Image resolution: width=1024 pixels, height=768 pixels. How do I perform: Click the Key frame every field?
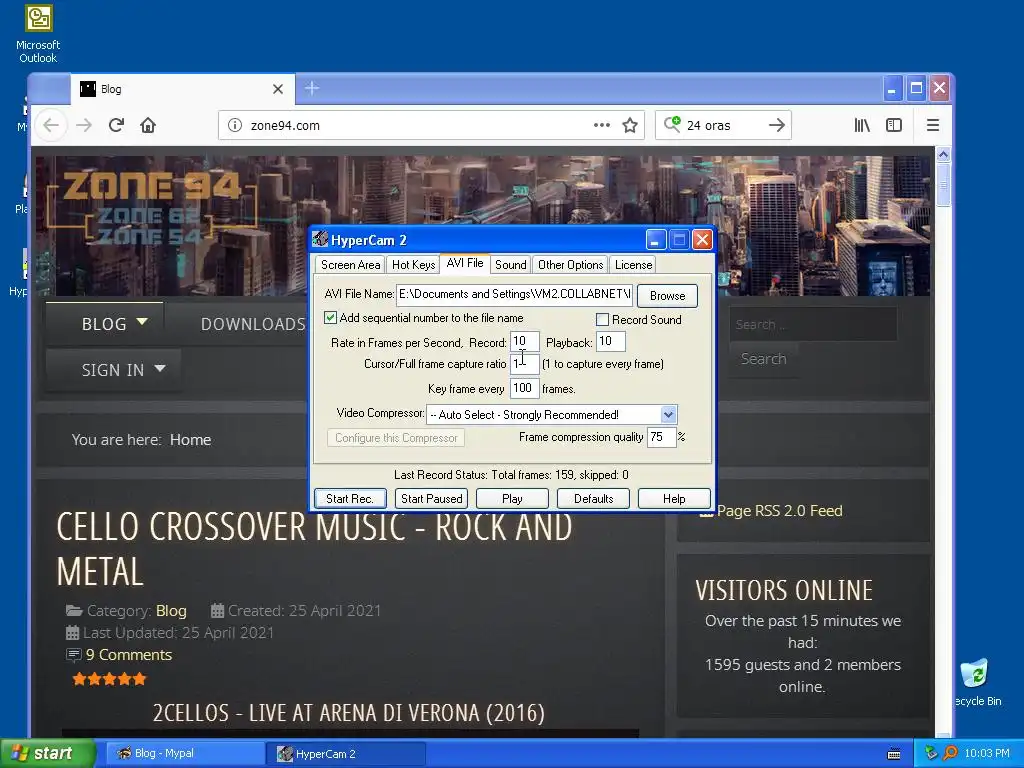[x=524, y=389]
